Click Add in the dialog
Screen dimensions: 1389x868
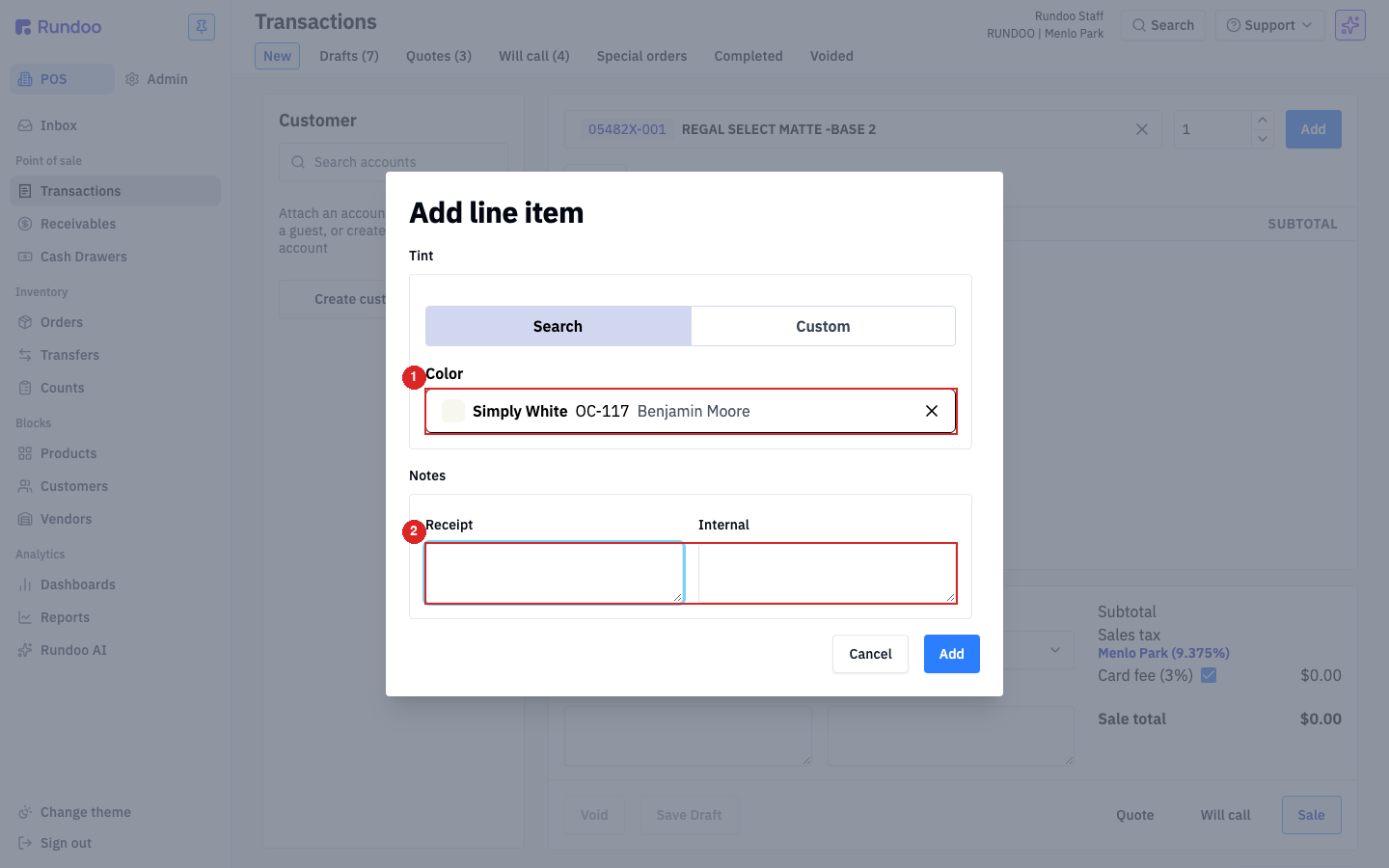click(952, 654)
